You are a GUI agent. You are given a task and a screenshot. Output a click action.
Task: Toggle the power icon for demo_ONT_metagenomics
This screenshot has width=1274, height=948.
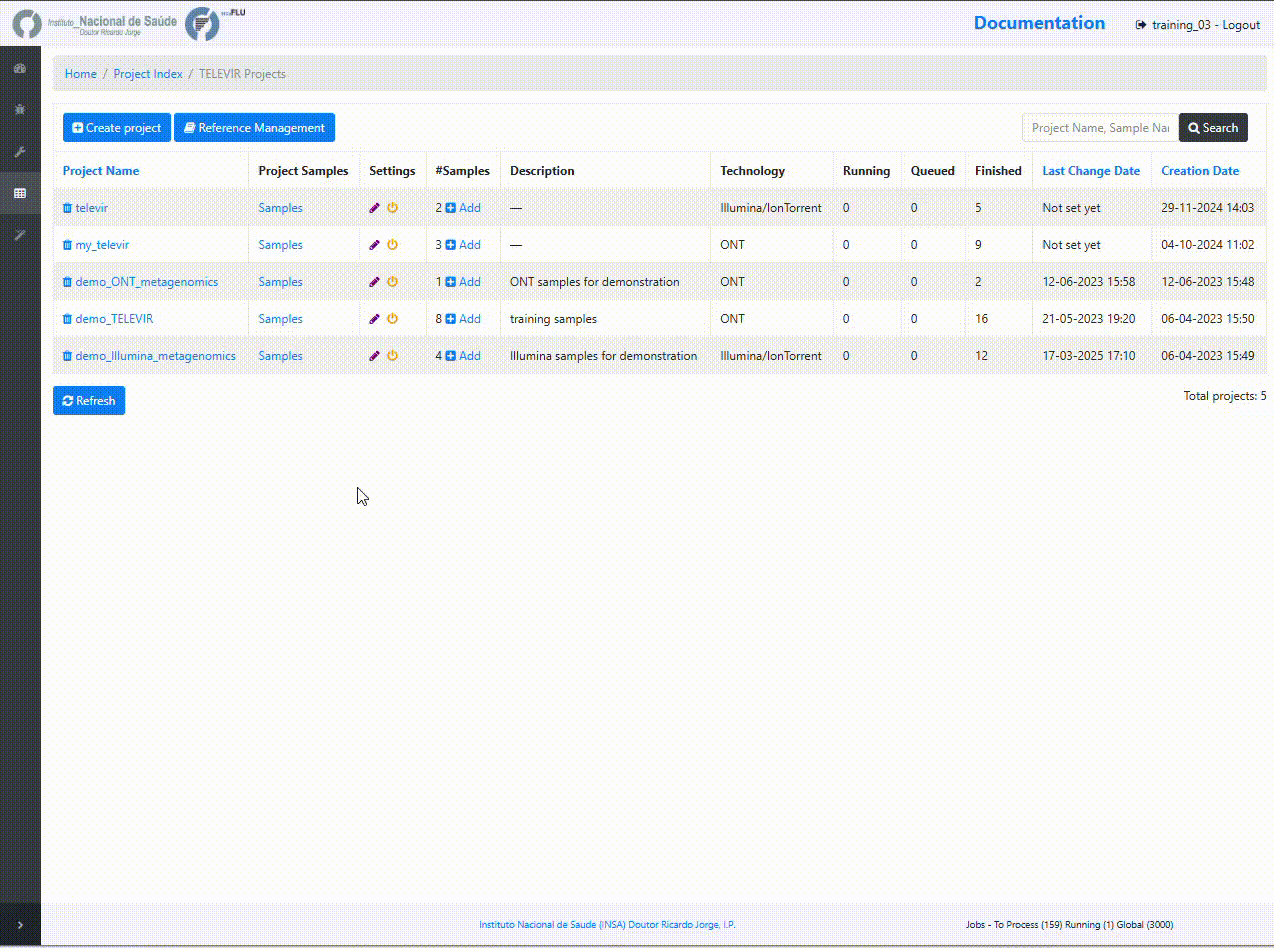(x=392, y=282)
